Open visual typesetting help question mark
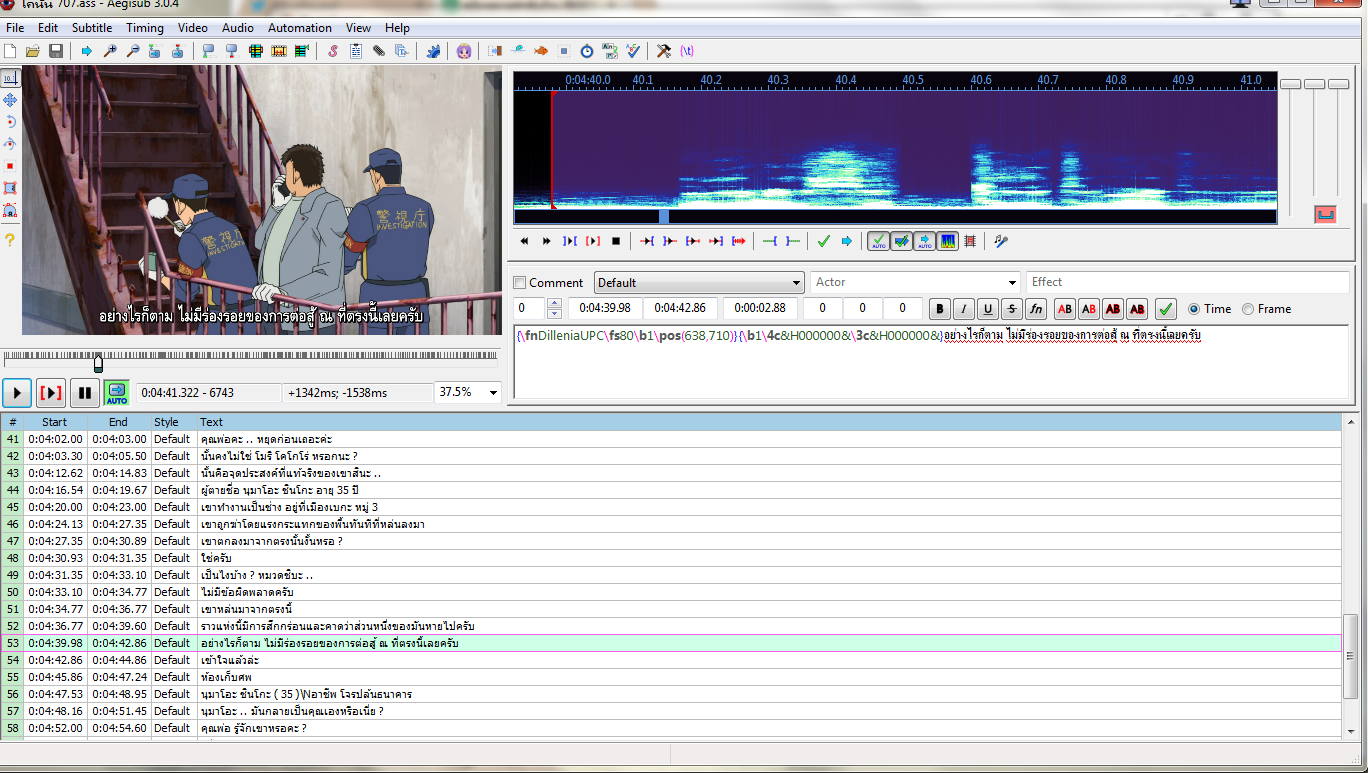 10,240
